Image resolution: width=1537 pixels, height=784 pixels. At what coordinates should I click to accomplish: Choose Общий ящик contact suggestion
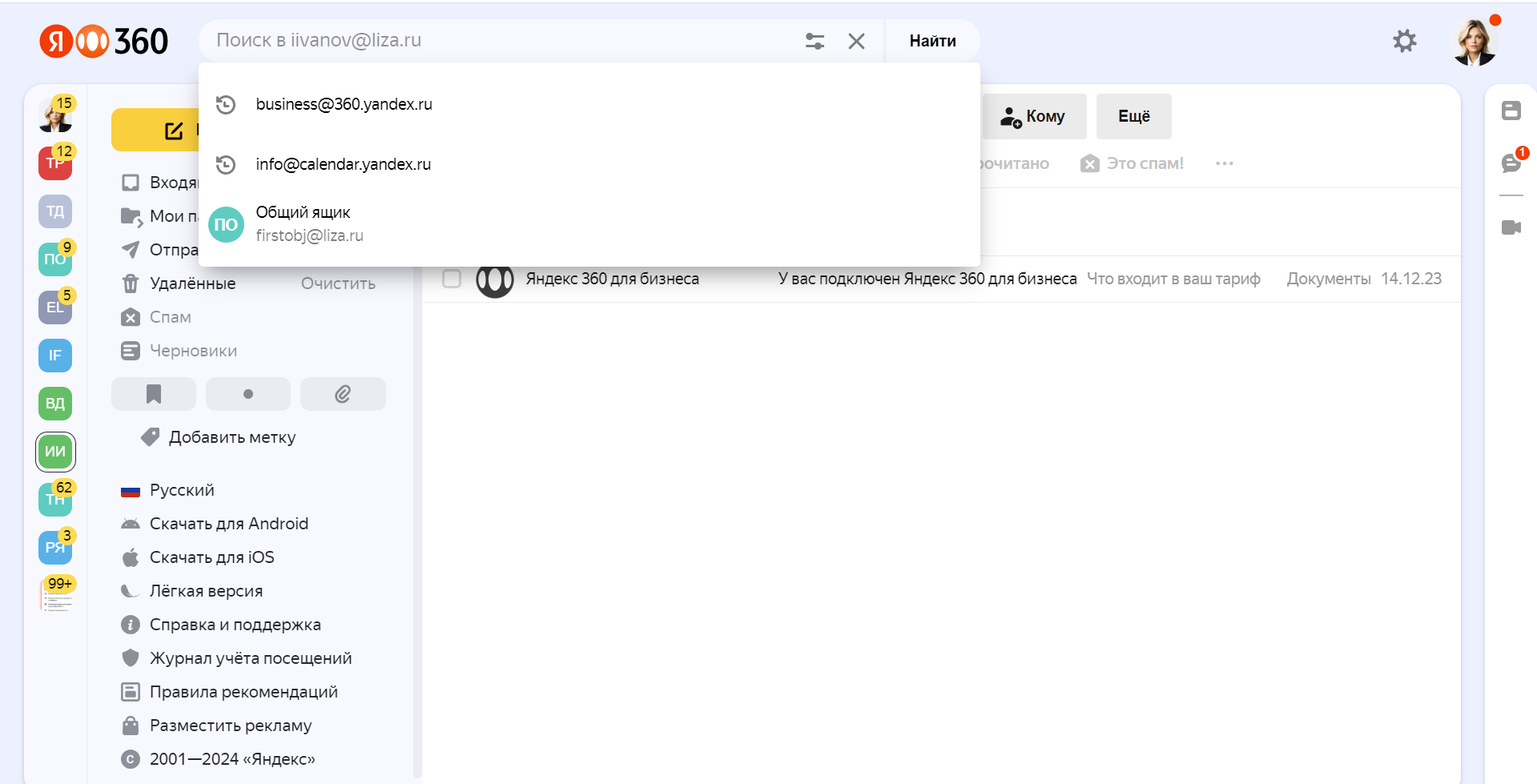(309, 224)
